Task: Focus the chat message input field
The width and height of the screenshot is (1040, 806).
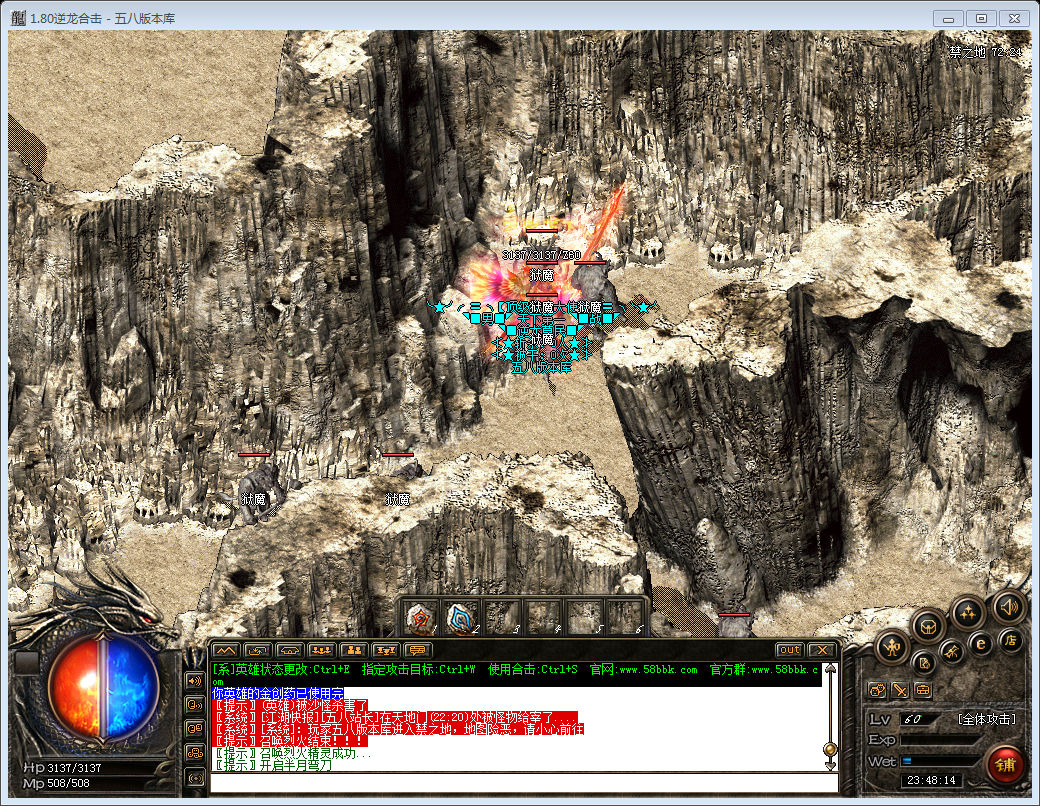Action: coord(524,783)
